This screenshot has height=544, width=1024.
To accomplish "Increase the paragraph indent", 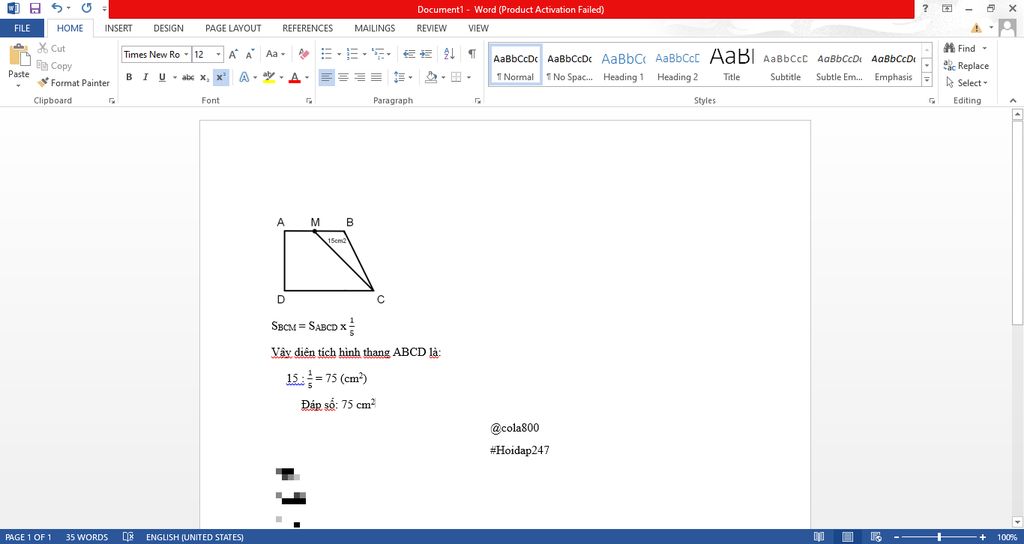I will coord(426,54).
